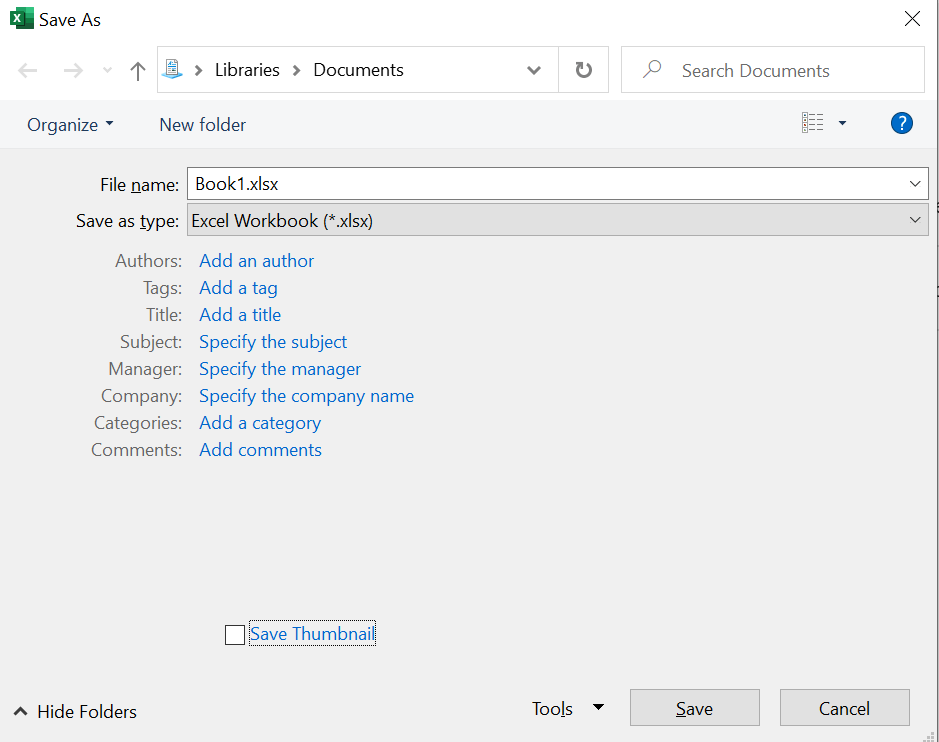Expand the address bar path dropdown
Image resolution: width=939 pixels, height=742 pixels.
[x=534, y=69]
